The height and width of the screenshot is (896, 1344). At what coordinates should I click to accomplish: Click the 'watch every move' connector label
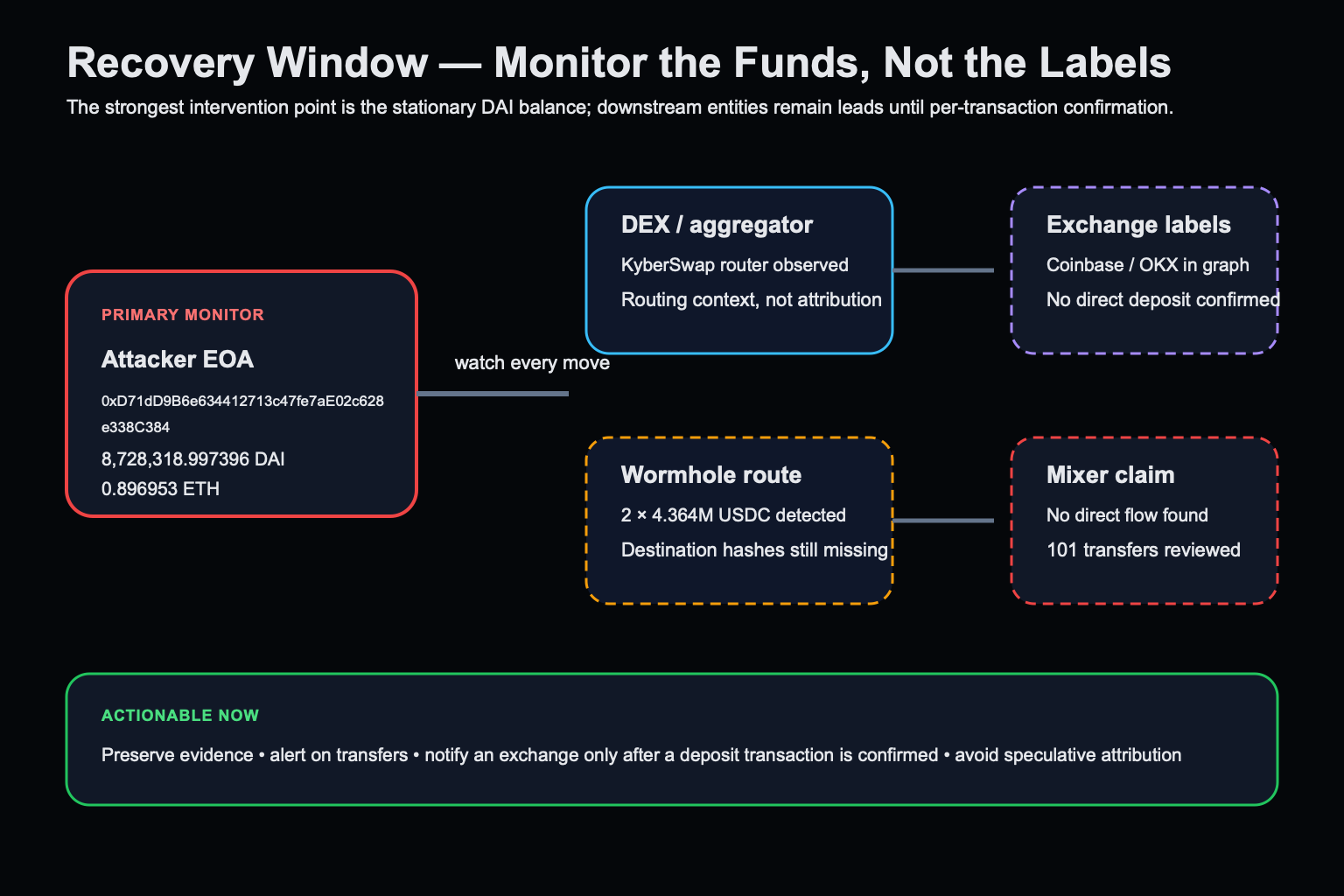point(532,363)
